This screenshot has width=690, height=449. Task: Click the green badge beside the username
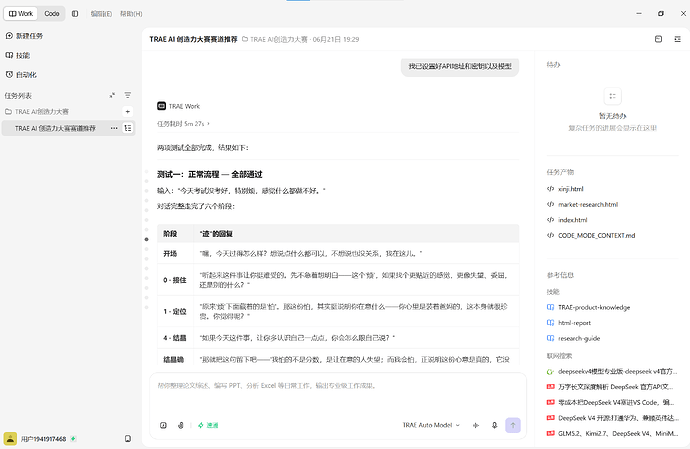(73, 438)
